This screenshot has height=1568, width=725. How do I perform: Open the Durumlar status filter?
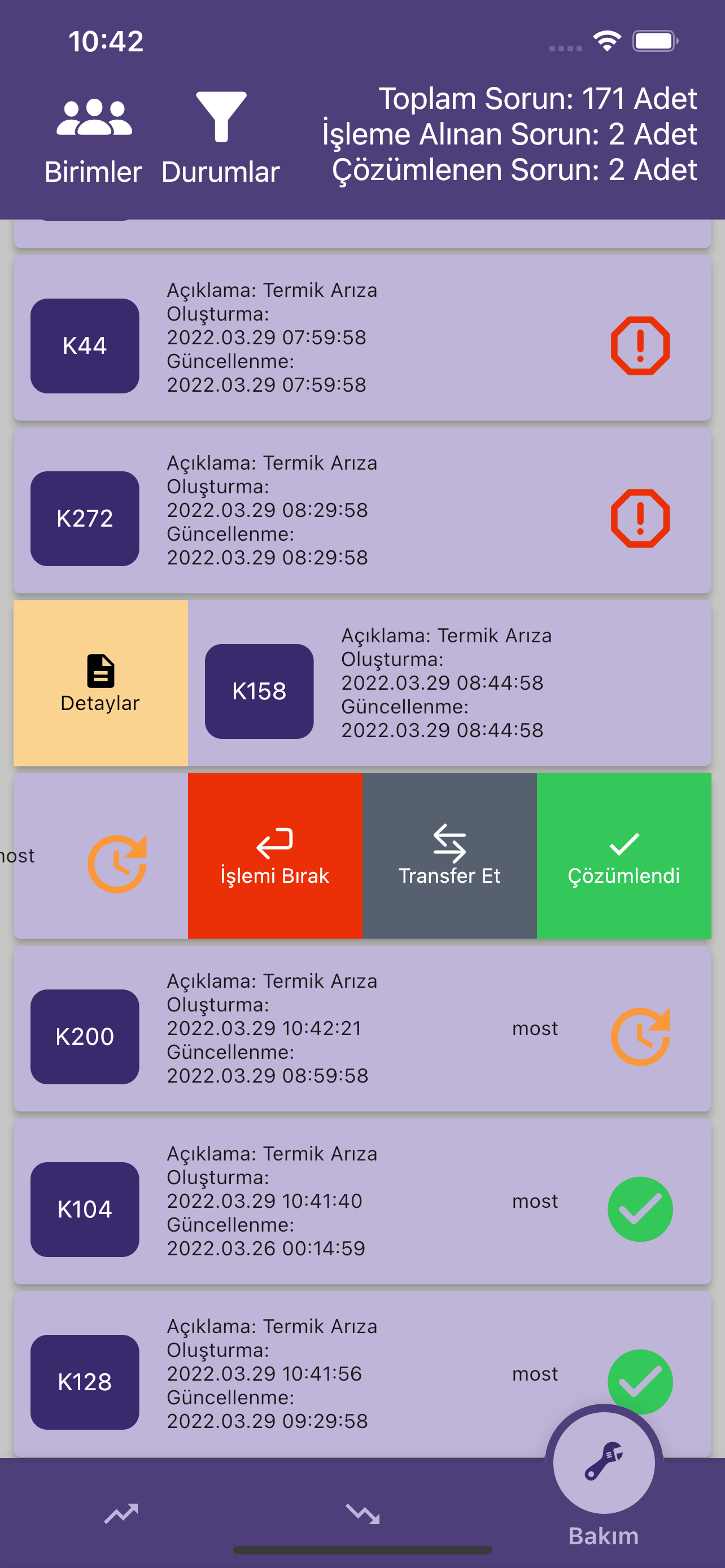[x=220, y=140]
